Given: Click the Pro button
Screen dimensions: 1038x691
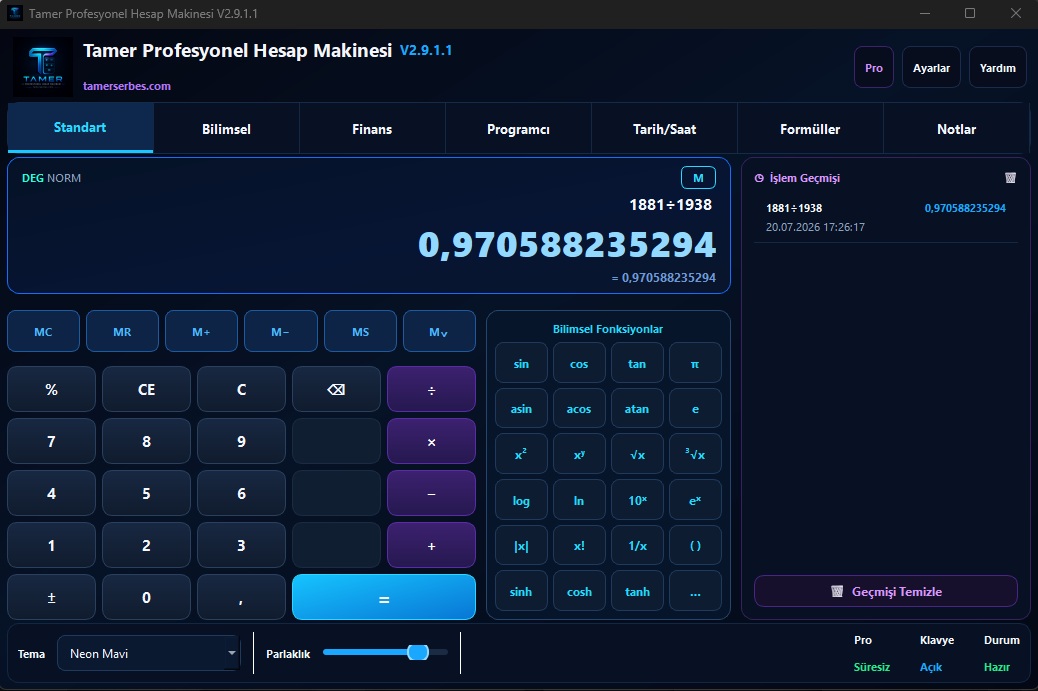Looking at the screenshot, I should pyautogui.click(x=874, y=68).
